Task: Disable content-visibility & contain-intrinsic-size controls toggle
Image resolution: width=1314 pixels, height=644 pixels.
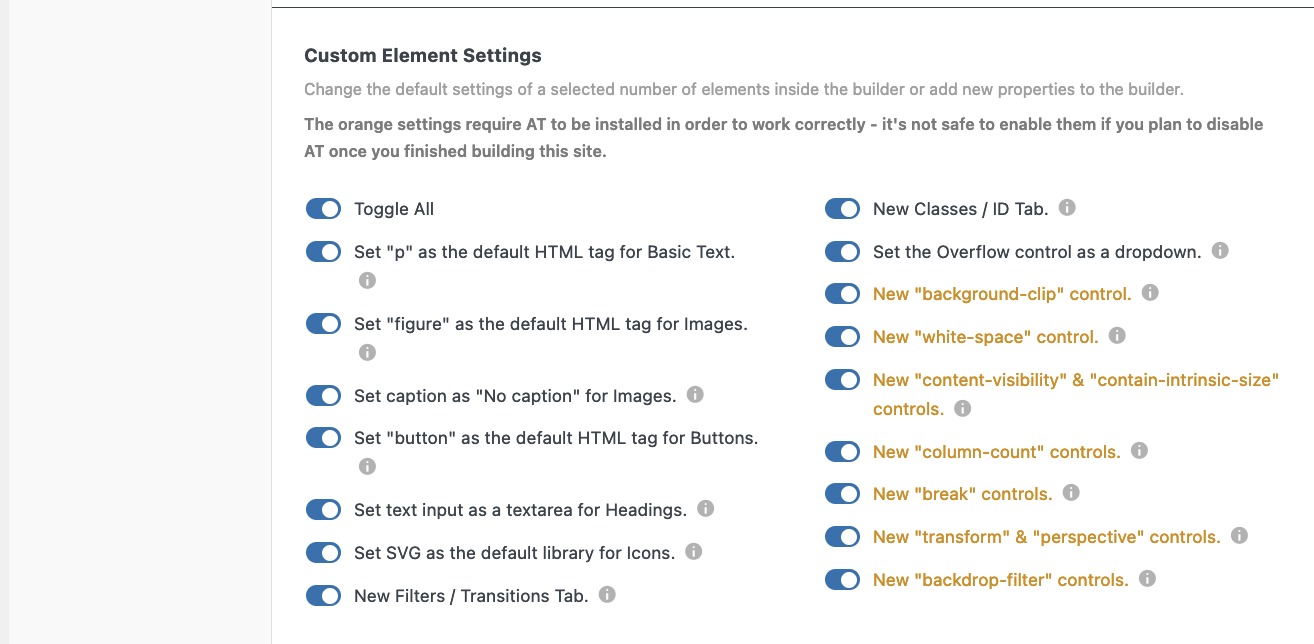Action: pos(842,380)
